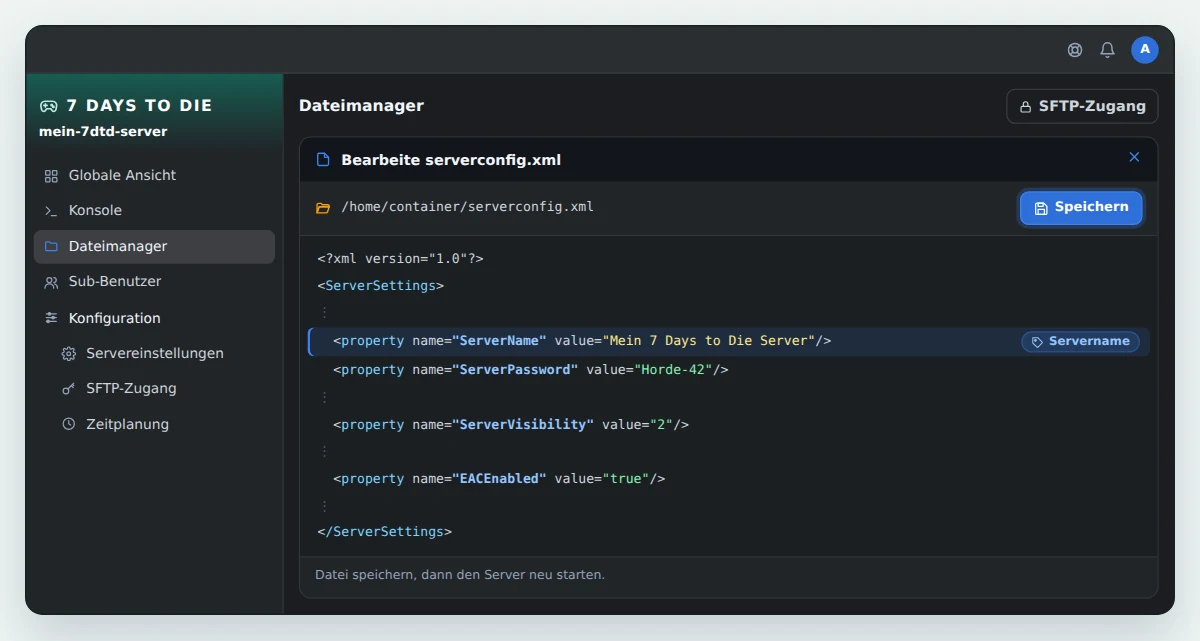Click the SFTP-Zugang button at top right
Image resolution: width=1200 pixels, height=641 pixels.
point(1082,106)
